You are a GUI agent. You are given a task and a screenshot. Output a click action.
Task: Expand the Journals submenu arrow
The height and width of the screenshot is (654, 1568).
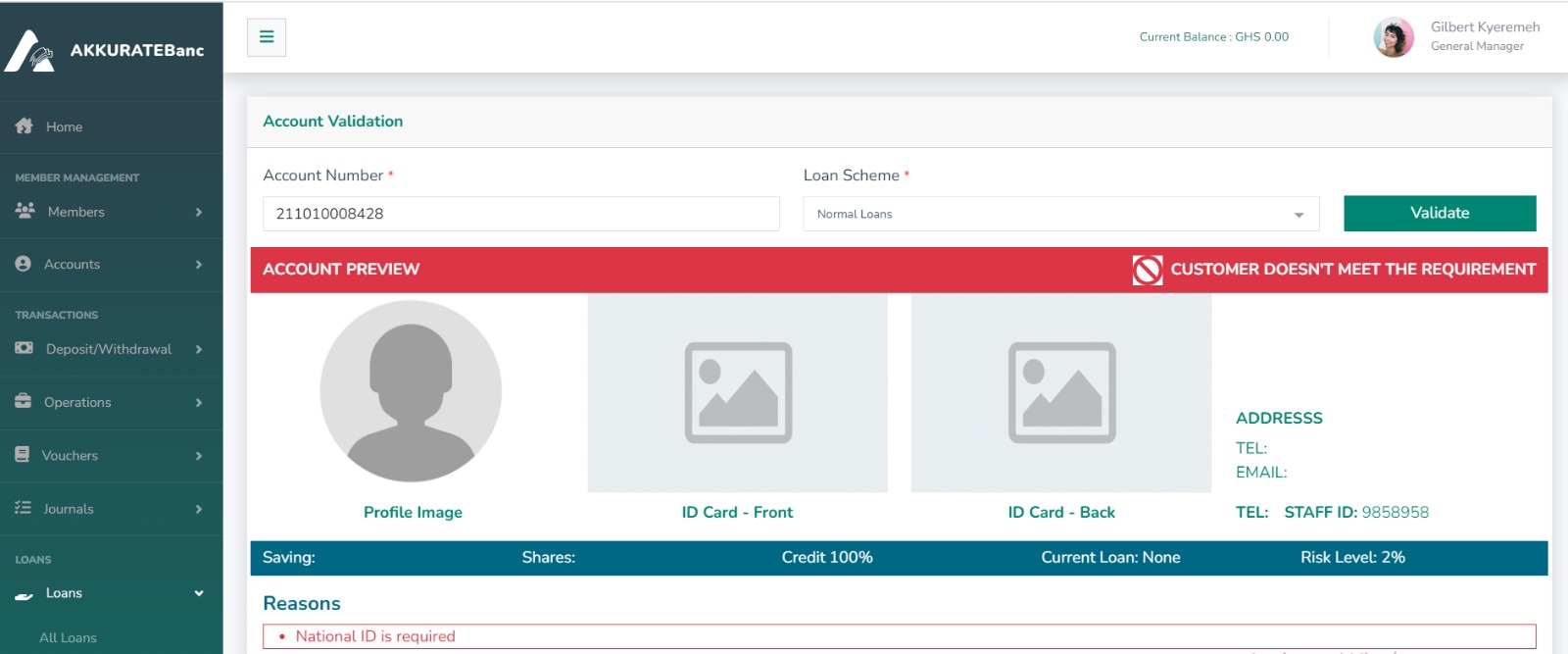pyautogui.click(x=199, y=509)
